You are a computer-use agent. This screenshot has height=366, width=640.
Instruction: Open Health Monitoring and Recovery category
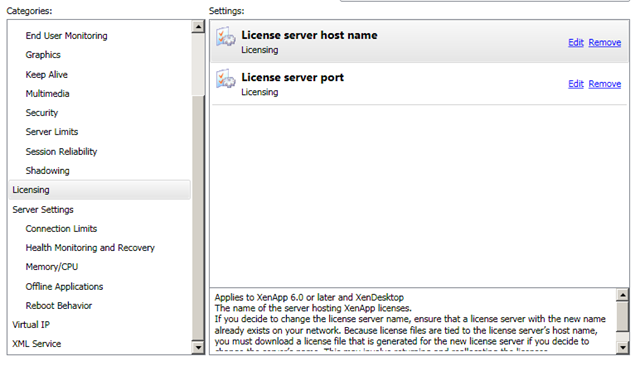[90, 248]
